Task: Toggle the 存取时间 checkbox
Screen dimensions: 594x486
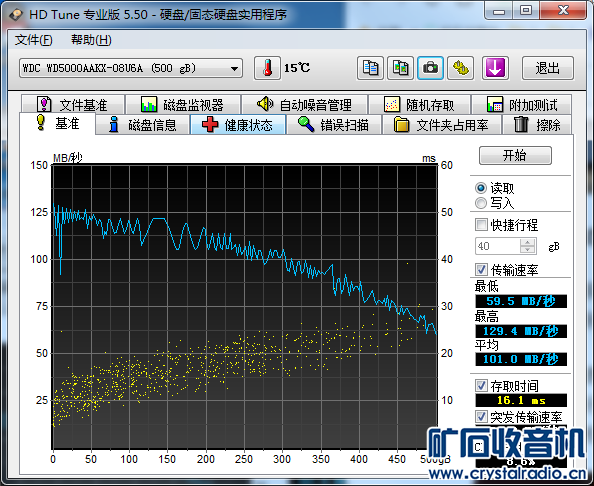Action: [x=481, y=386]
